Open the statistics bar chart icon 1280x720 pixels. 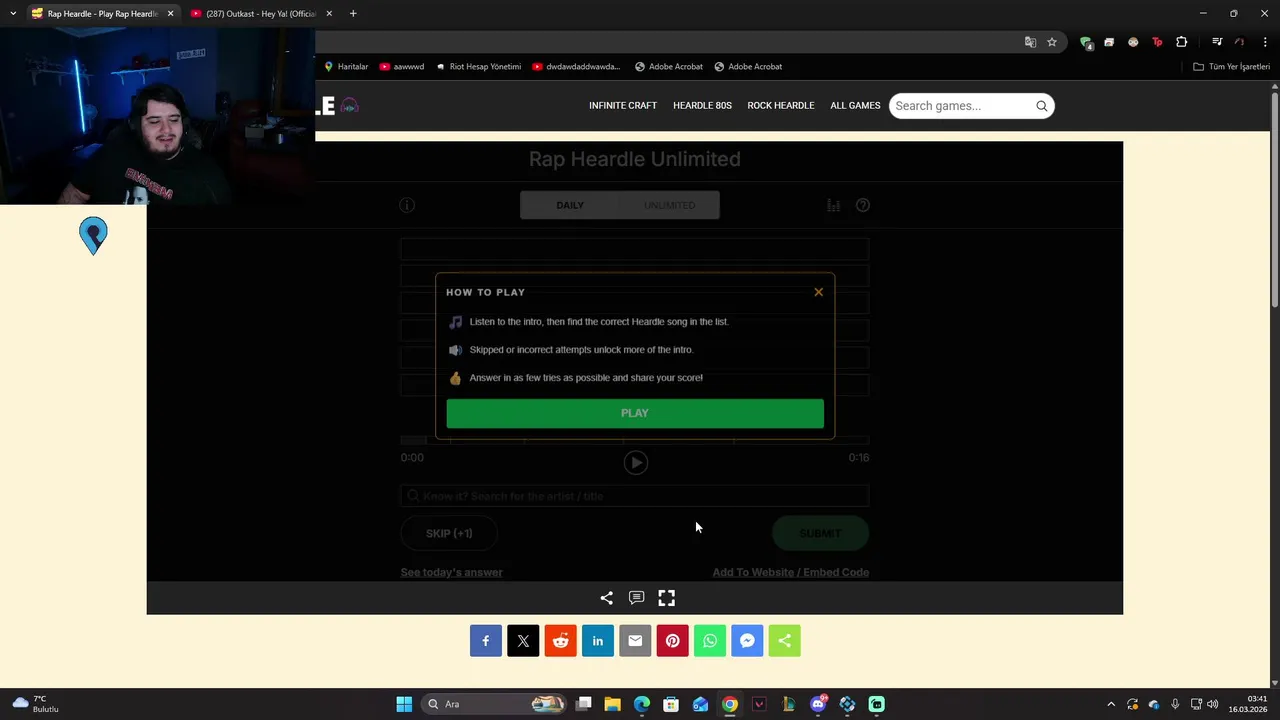point(833,205)
